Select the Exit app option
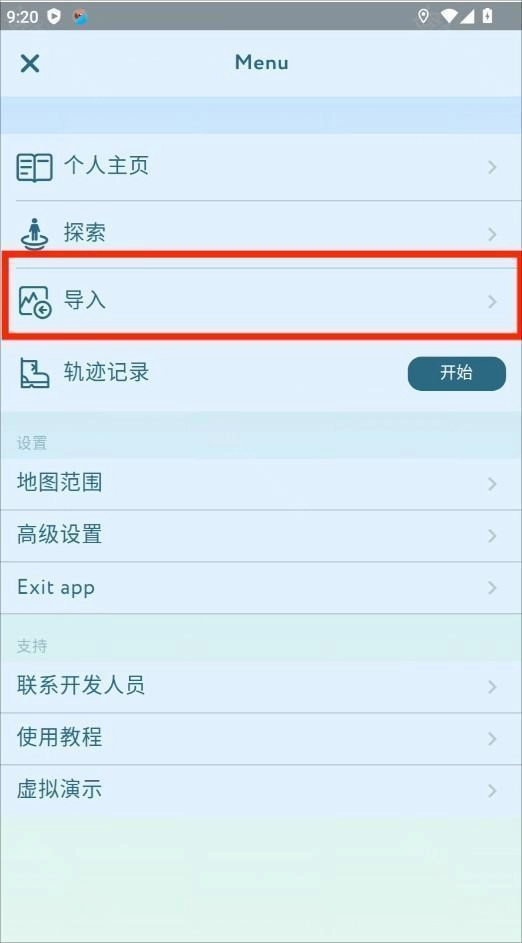522x943 pixels. tap(261, 587)
